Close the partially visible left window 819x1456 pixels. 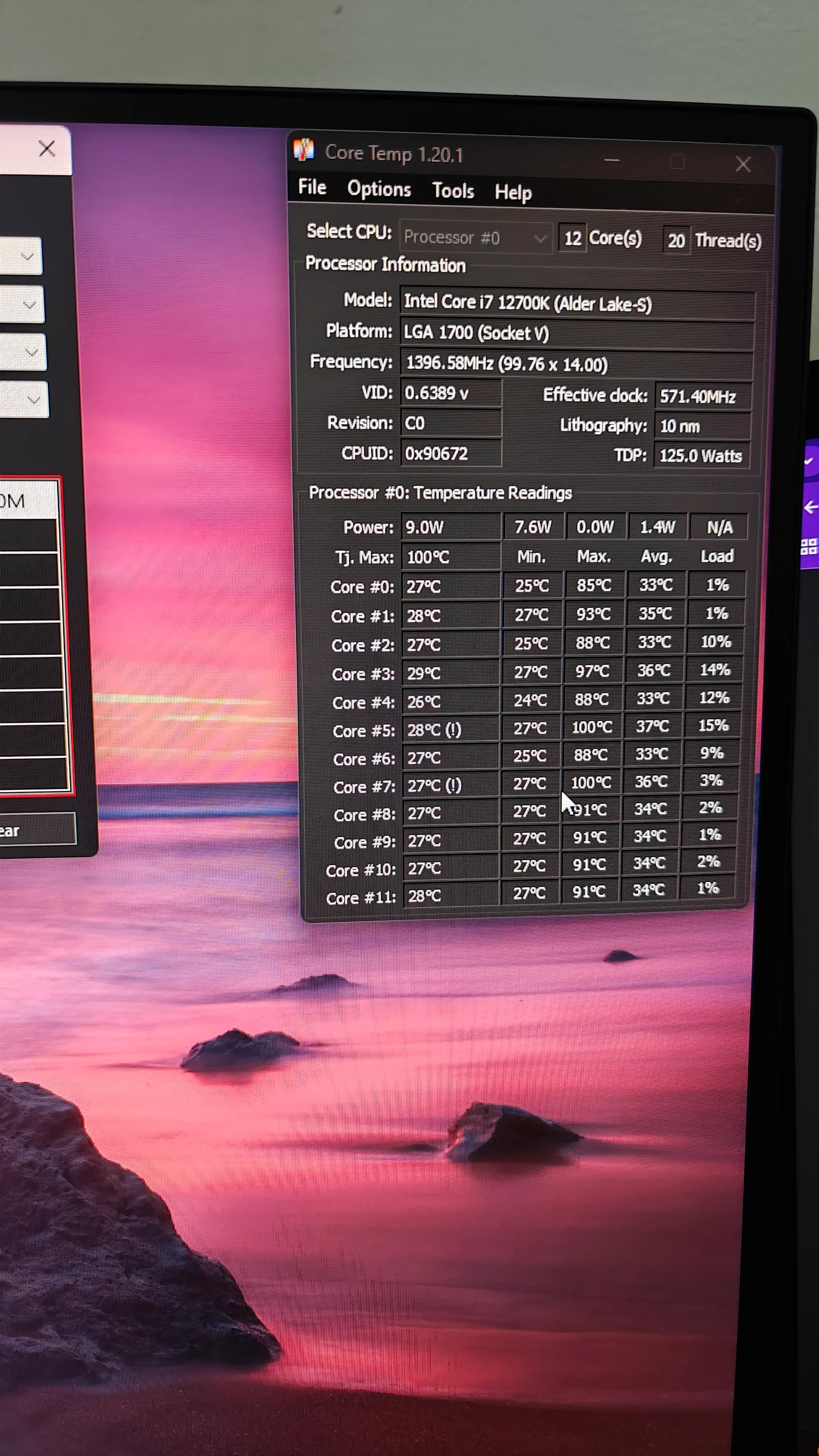click(47, 149)
